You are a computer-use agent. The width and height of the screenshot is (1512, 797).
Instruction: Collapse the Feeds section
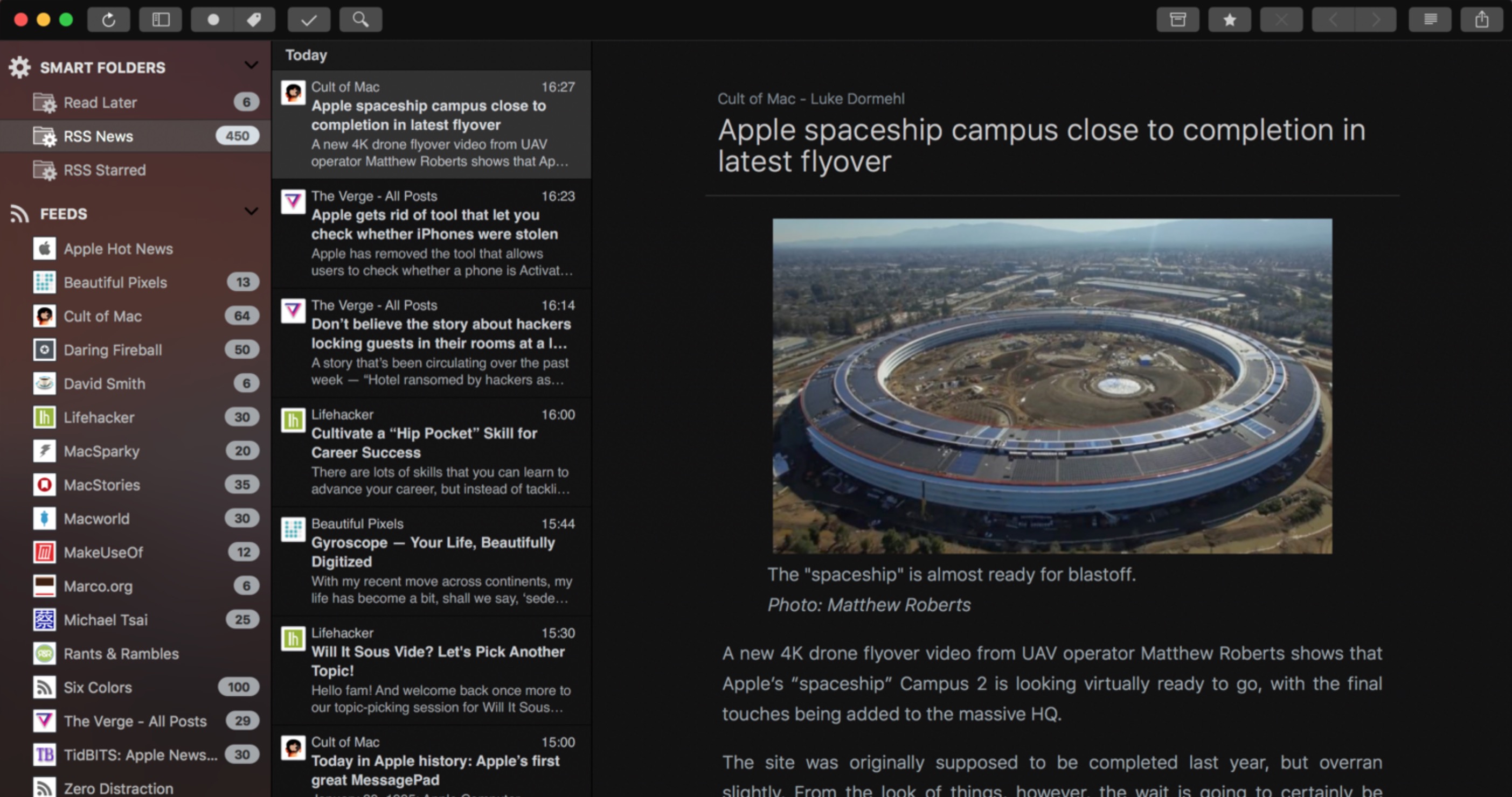pos(251,211)
